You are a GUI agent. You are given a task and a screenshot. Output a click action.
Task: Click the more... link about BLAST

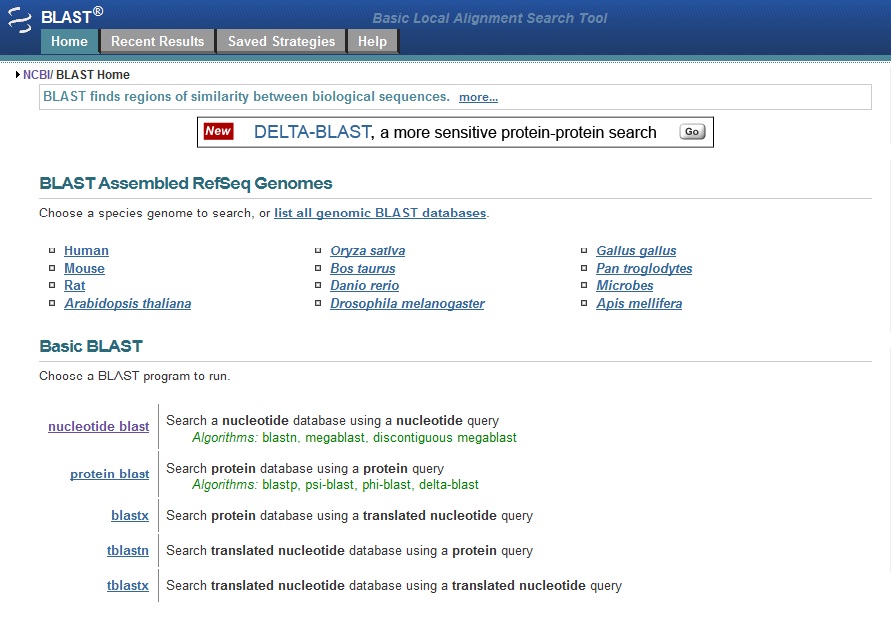click(x=478, y=97)
